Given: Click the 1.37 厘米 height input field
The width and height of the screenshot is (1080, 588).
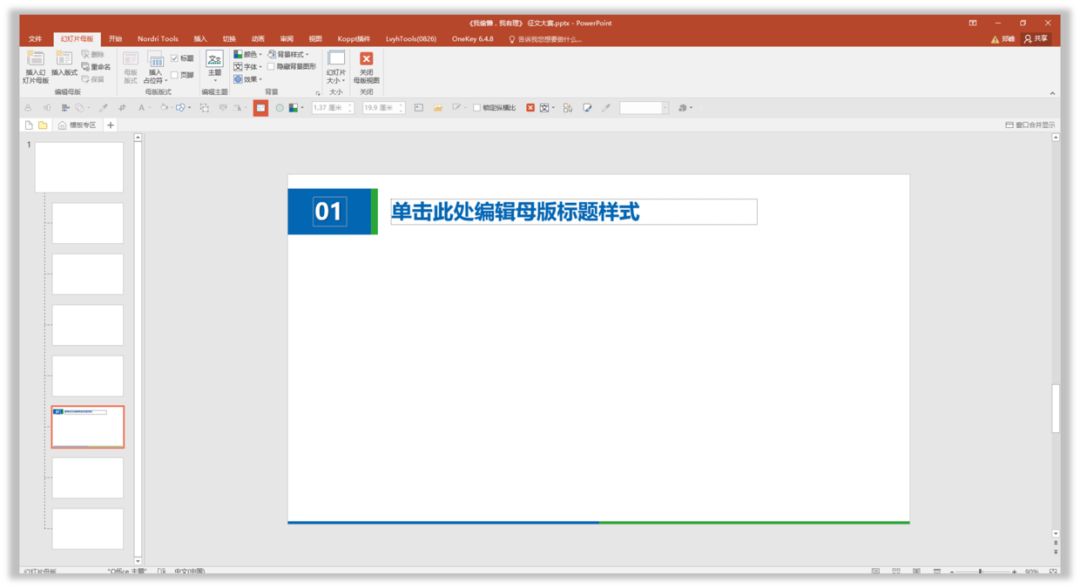Looking at the screenshot, I should point(333,108).
